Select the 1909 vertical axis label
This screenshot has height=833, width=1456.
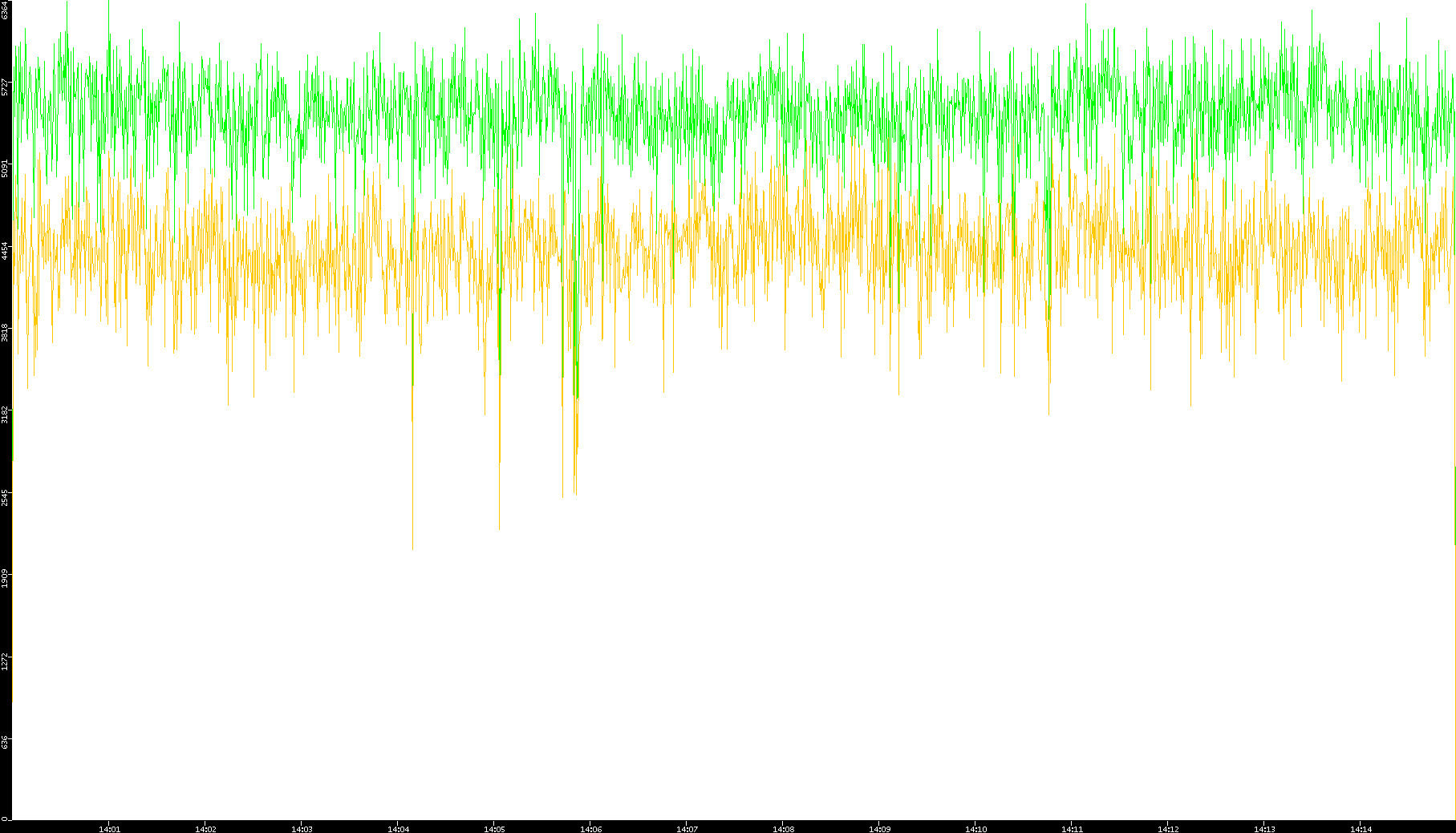[6, 578]
